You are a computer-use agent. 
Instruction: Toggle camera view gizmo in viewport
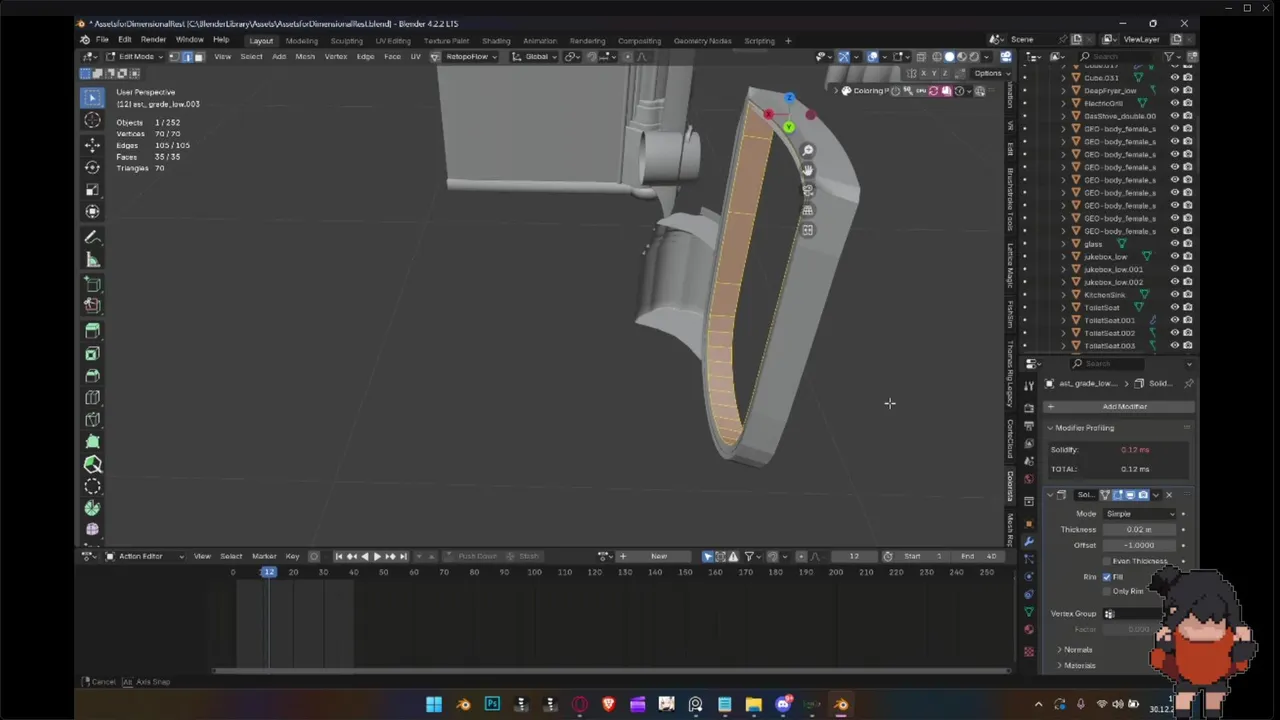pyautogui.click(x=808, y=190)
